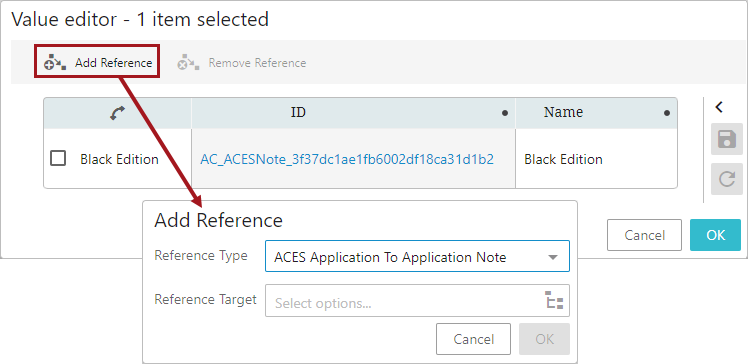748x364 pixels.
Task: Click Cancel in the Value editor
Action: [x=644, y=235]
